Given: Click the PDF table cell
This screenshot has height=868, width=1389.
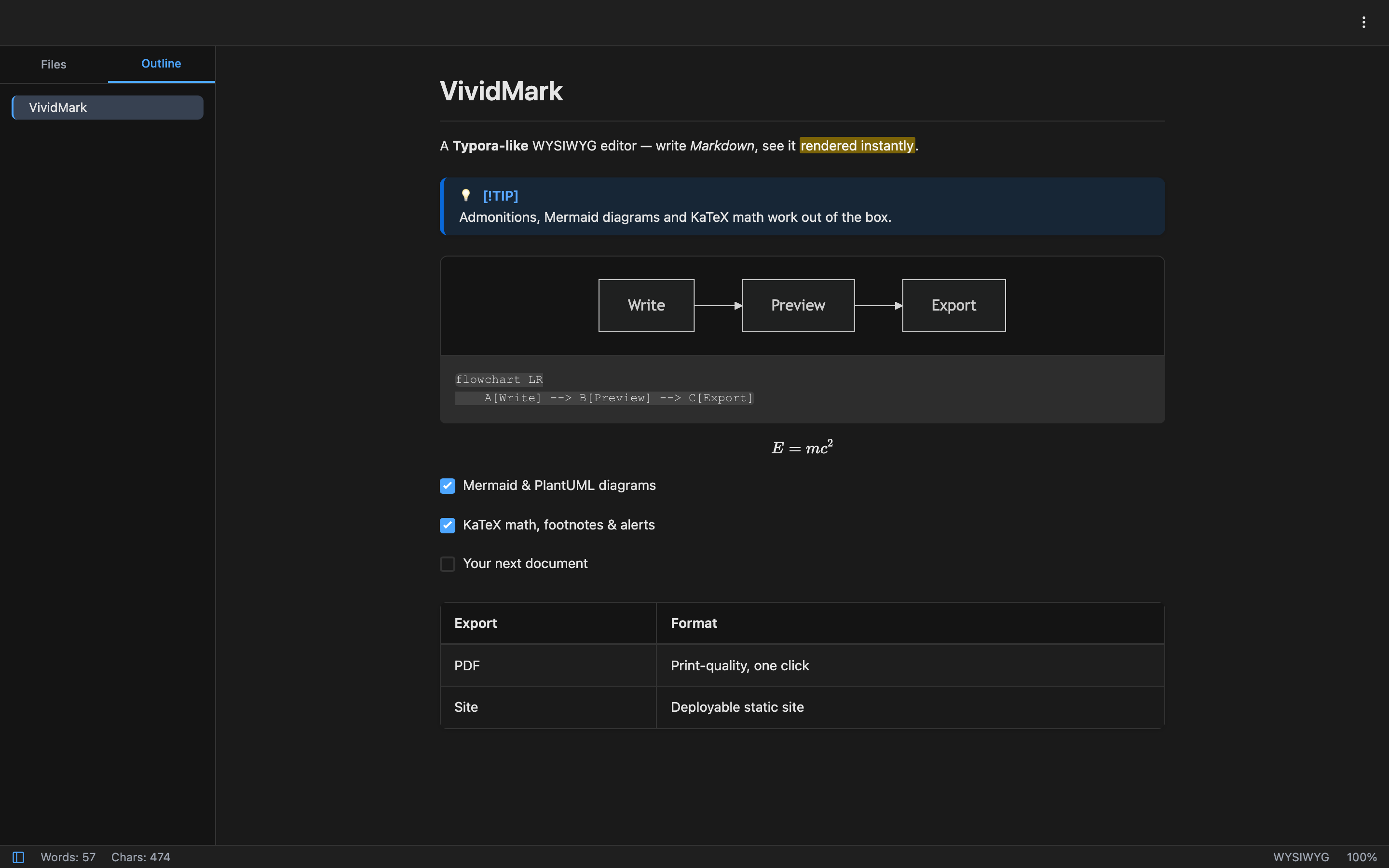Looking at the screenshot, I should pos(548,665).
